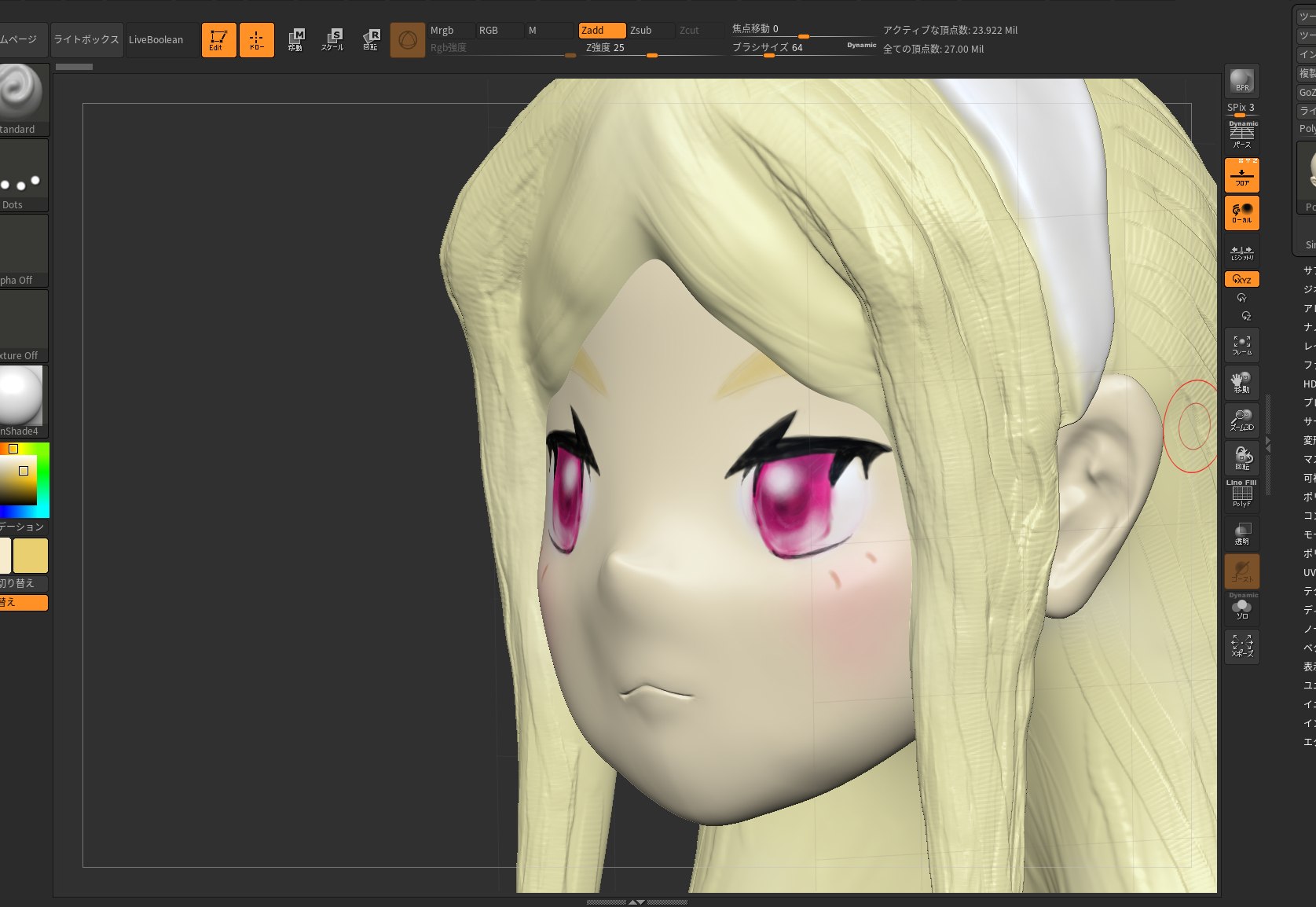The height and width of the screenshot is (907, 1316).
Task: Toggle Local (ローカル) rotation mode
Action: (1242, 213)
